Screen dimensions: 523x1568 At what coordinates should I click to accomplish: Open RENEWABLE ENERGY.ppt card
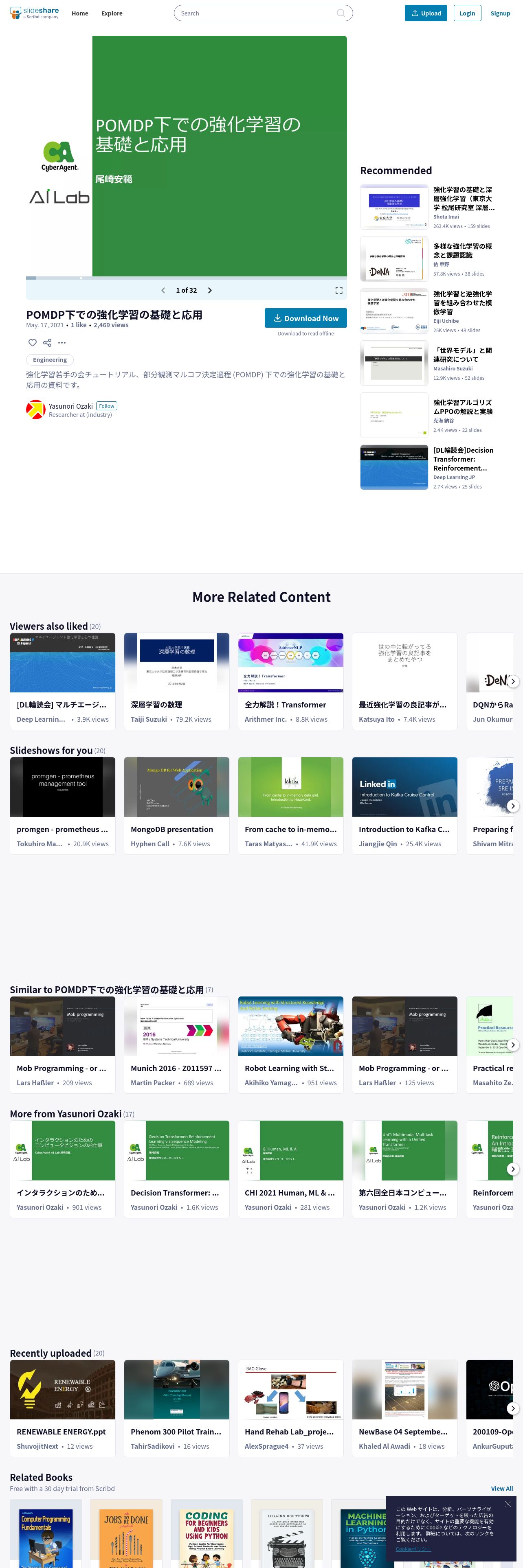point(63,1408)
